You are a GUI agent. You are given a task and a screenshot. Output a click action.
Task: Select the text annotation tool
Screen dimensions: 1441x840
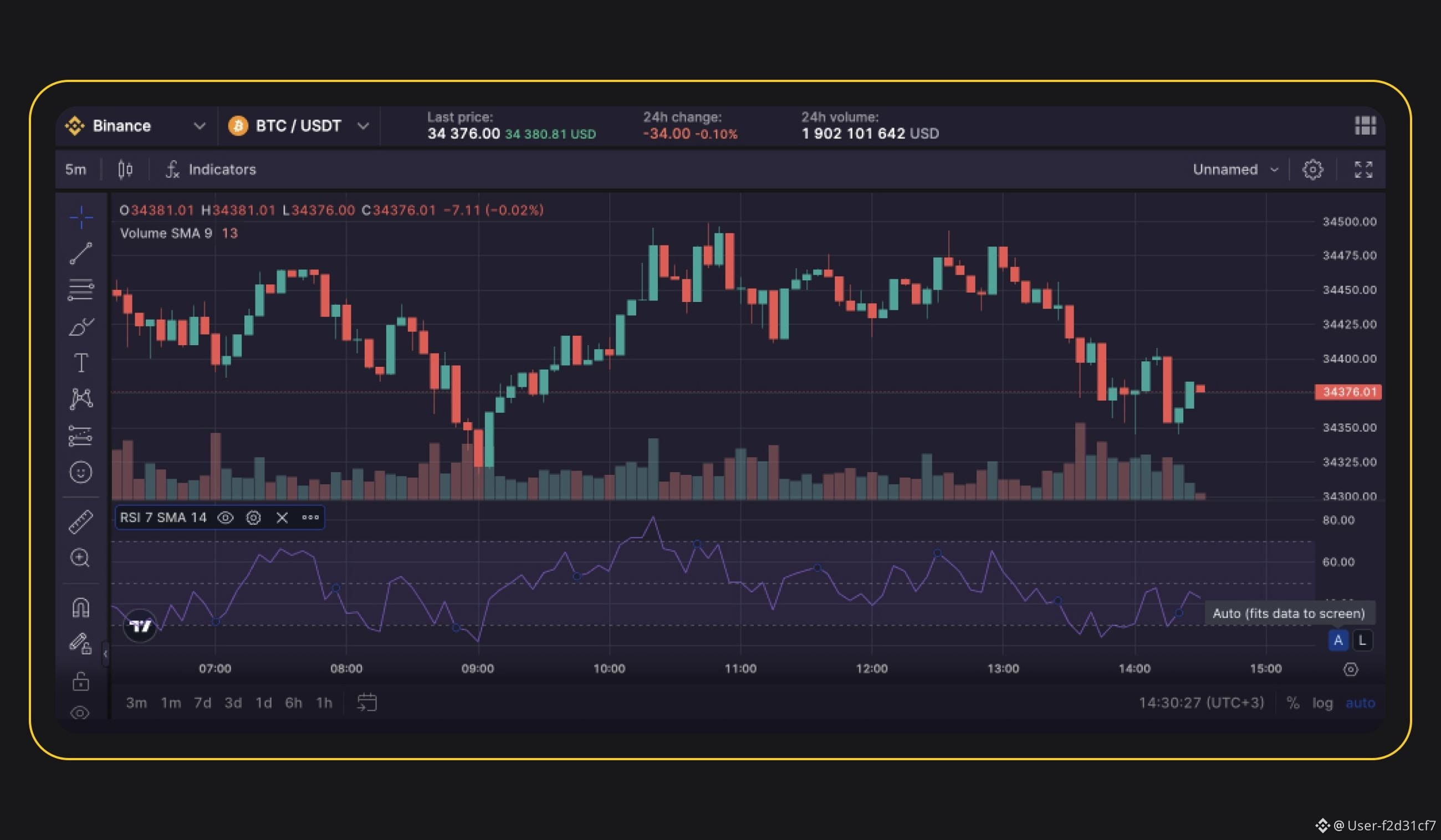(80, 362)
